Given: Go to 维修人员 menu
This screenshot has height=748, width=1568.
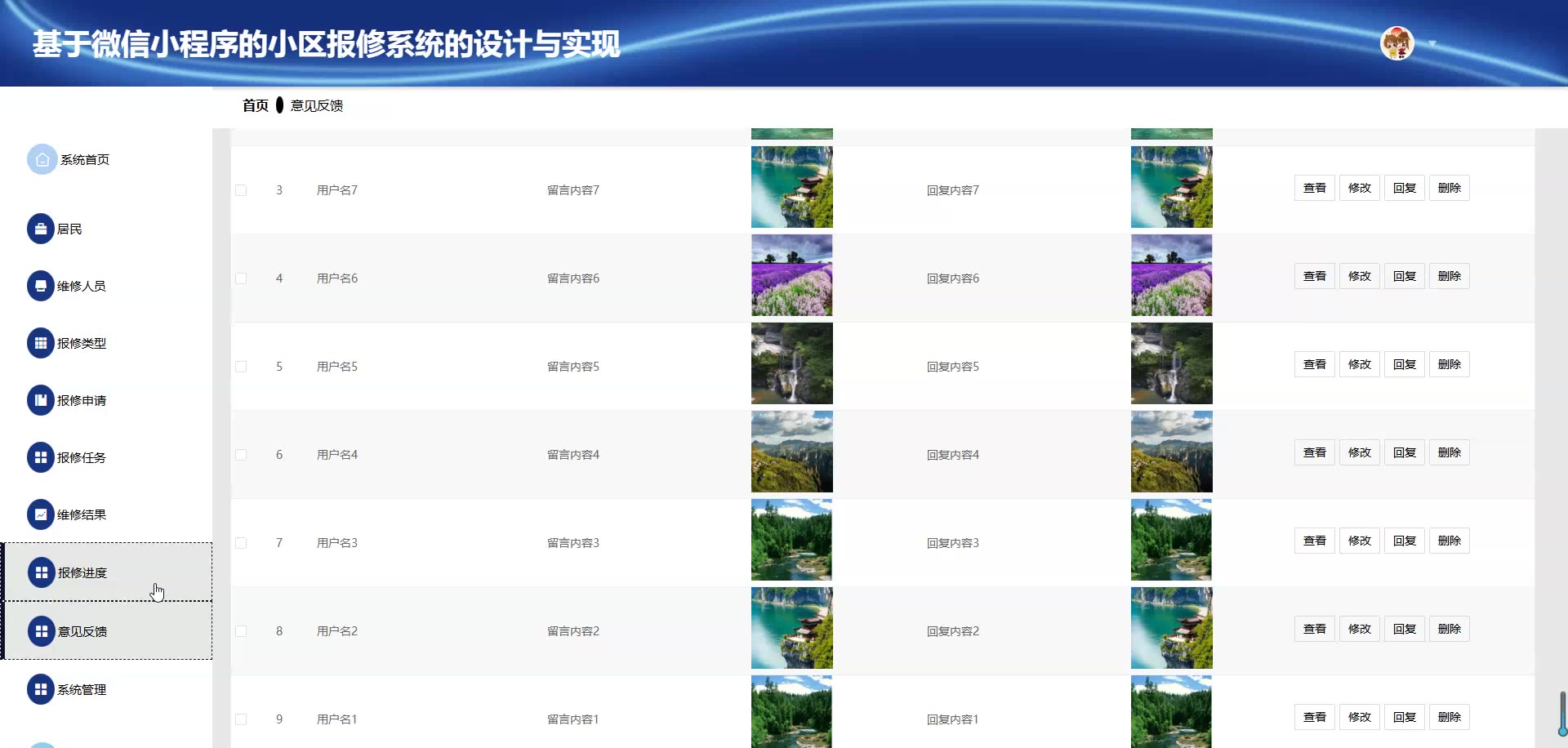Looking at the screenshot, I should [x=82, y=286].
